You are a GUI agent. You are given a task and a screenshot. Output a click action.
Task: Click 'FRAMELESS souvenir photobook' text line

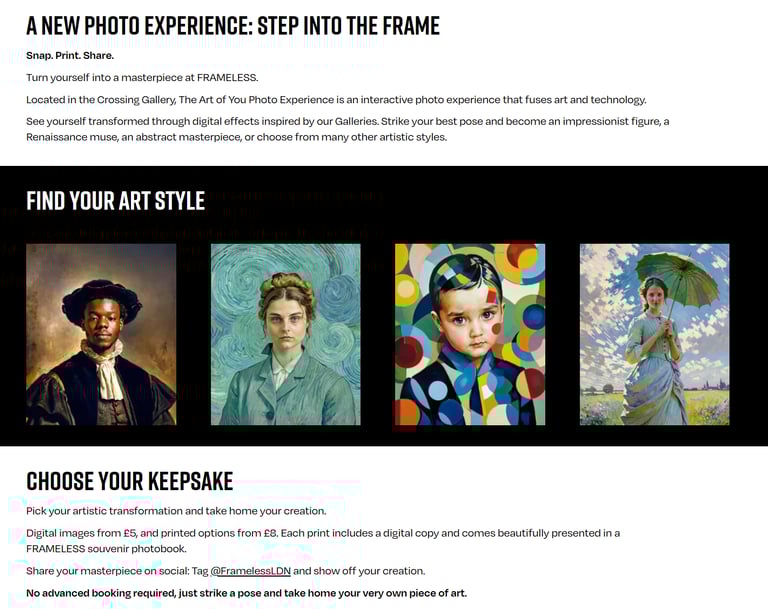[105, 548]
